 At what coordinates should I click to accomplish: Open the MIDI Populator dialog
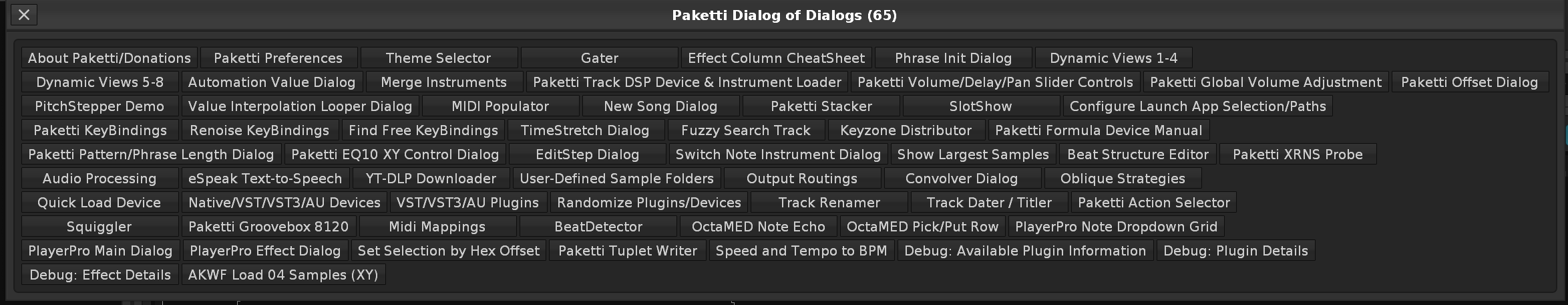500,106
